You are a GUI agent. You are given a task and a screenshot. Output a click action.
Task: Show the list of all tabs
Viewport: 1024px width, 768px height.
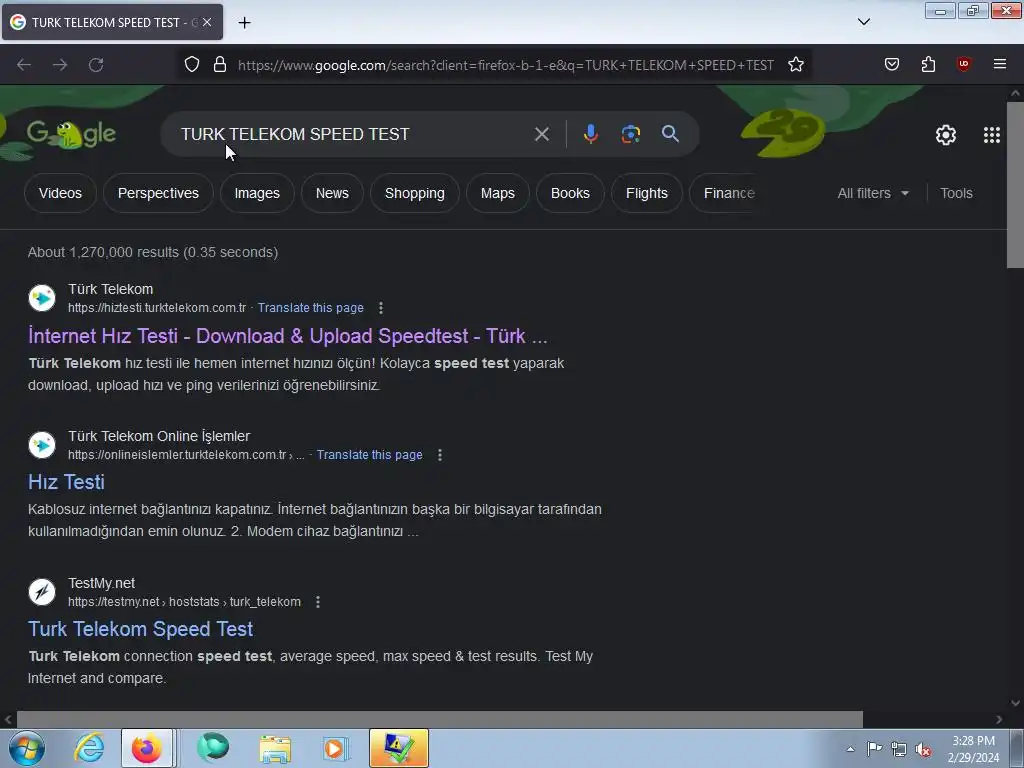pos(864,22)
